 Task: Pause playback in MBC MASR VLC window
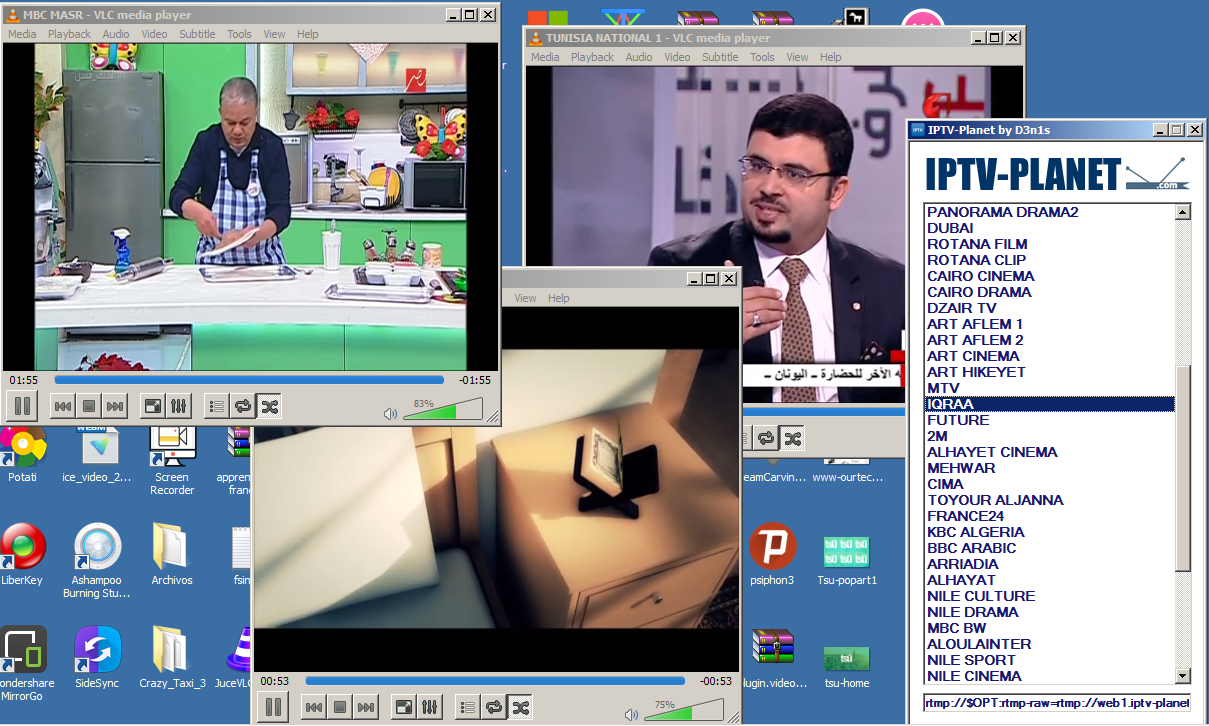[x=21, y=406]
